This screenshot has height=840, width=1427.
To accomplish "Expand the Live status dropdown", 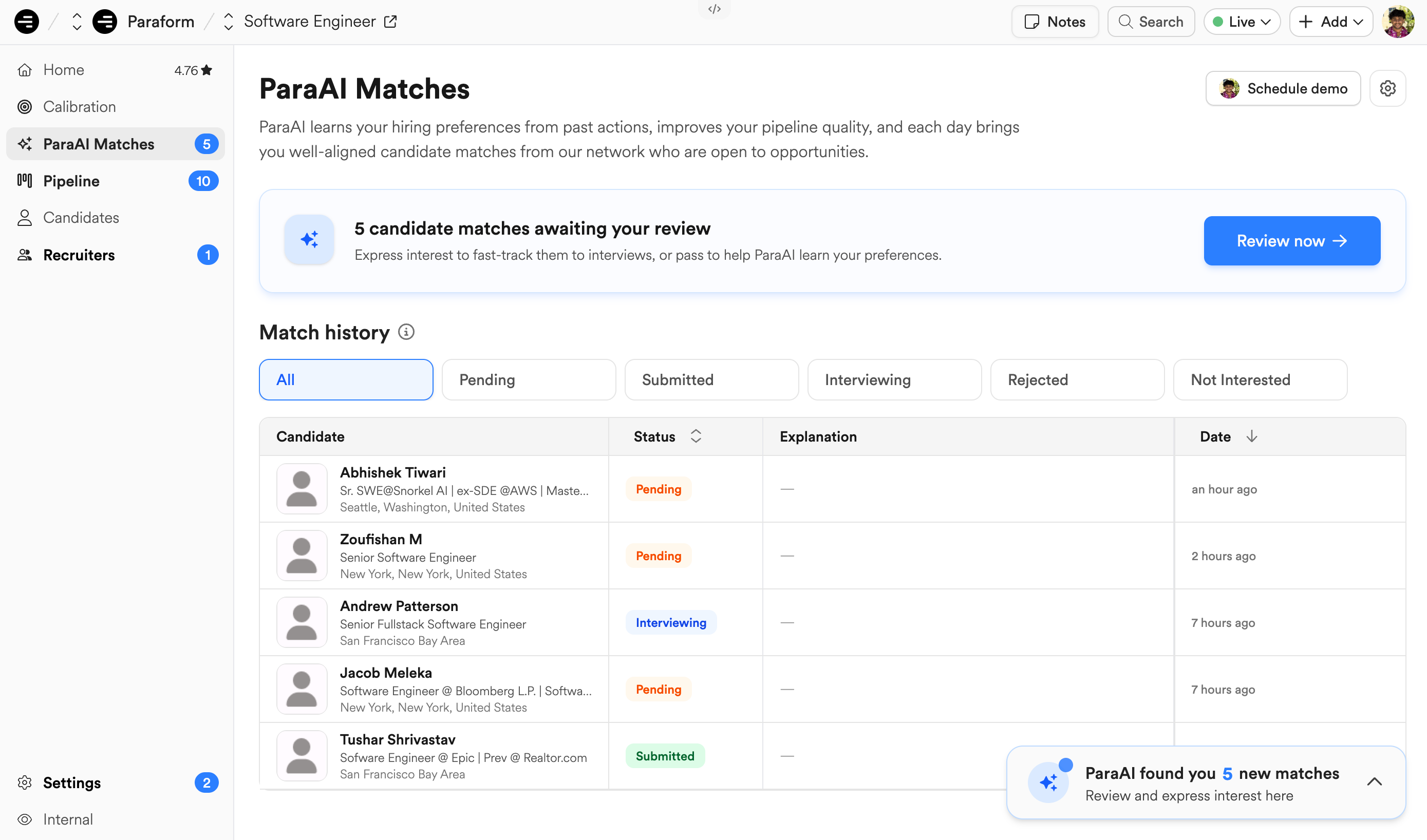I will (x=1242, y=22).
